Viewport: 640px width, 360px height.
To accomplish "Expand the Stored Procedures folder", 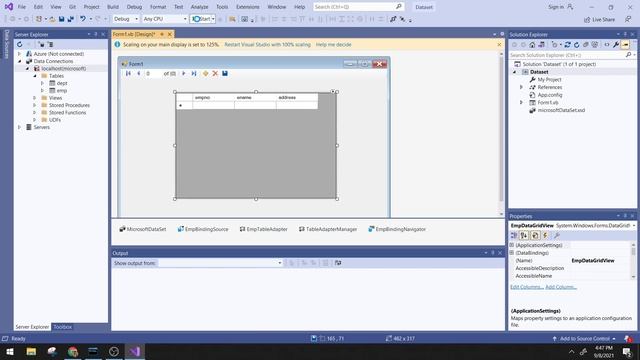I will (x=35, y=105).
